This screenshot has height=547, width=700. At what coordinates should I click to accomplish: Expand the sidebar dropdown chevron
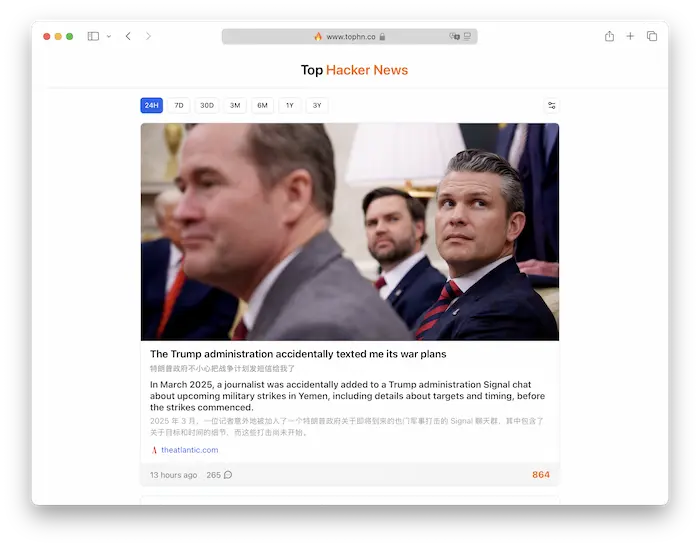click(x=108, y=37)
